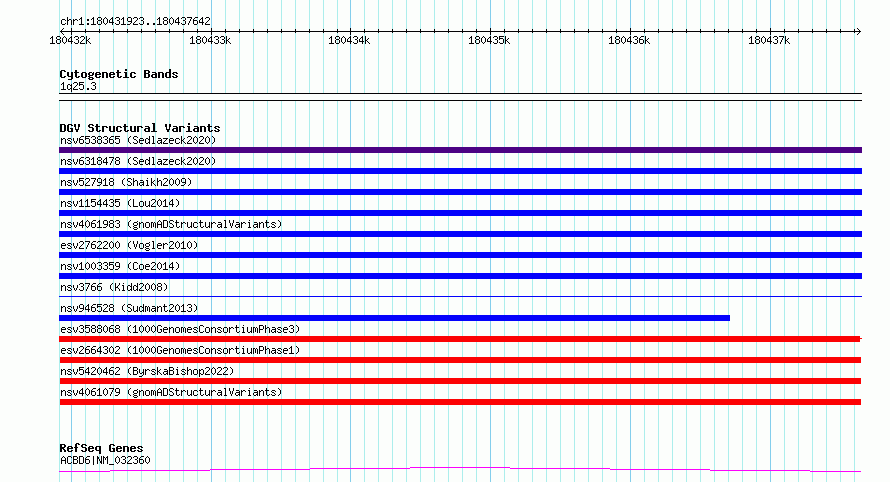Open the nsv6538365 (Sedlazeck2020) variant label
This screenshot has height=482, width=890.
pyautogui.click(x=138, y=140)
